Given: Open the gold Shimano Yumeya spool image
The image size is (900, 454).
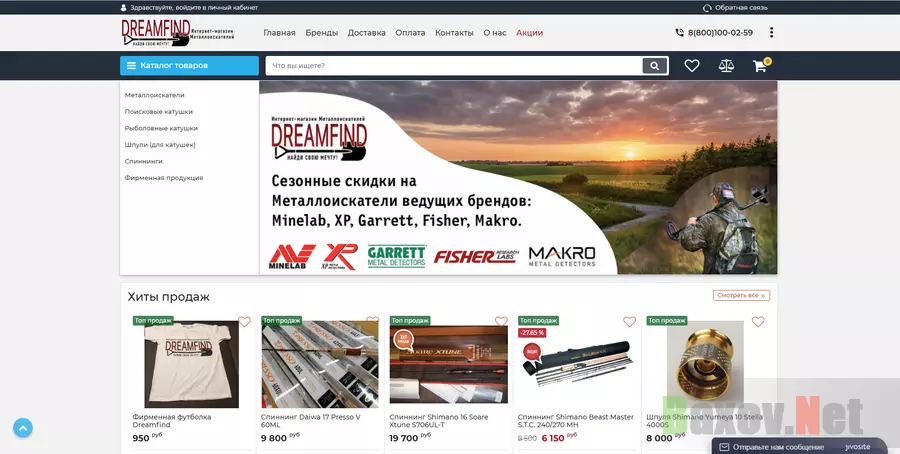Looking at the screenshot, I should point(705,364).
